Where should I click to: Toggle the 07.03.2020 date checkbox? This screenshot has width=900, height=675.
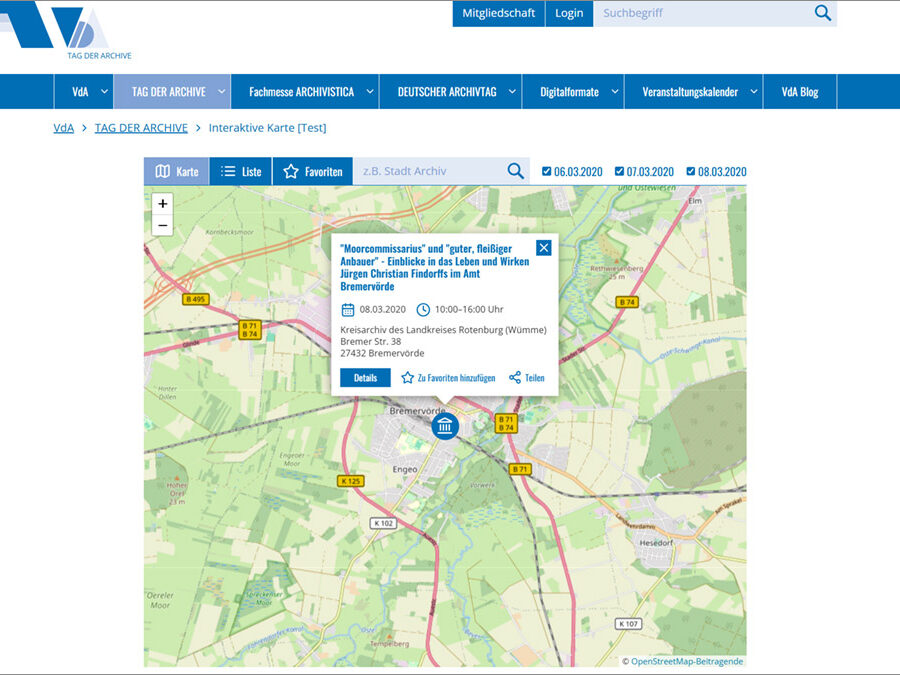(619, 170)
